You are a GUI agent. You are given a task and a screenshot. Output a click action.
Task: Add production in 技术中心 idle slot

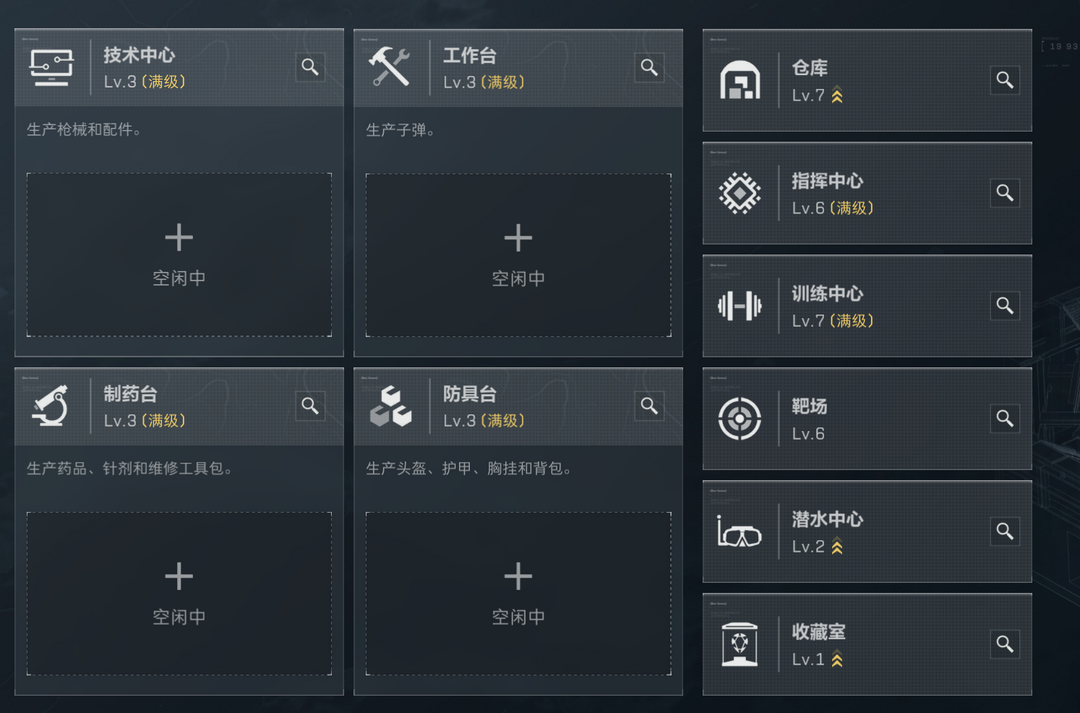(x=179, y=254)
